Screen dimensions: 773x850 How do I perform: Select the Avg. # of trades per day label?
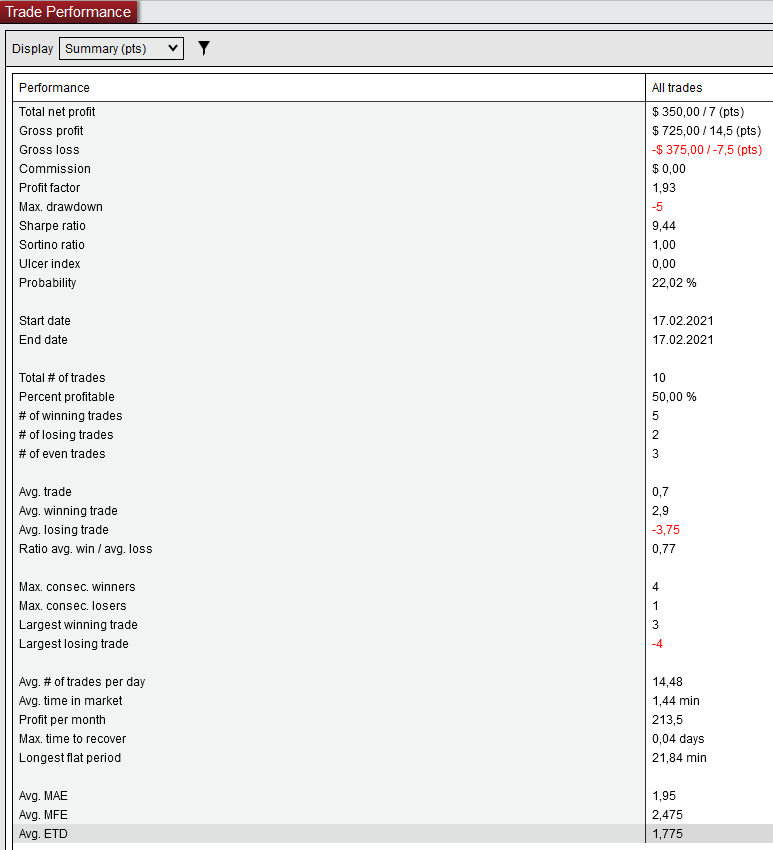tap(82, 681)
